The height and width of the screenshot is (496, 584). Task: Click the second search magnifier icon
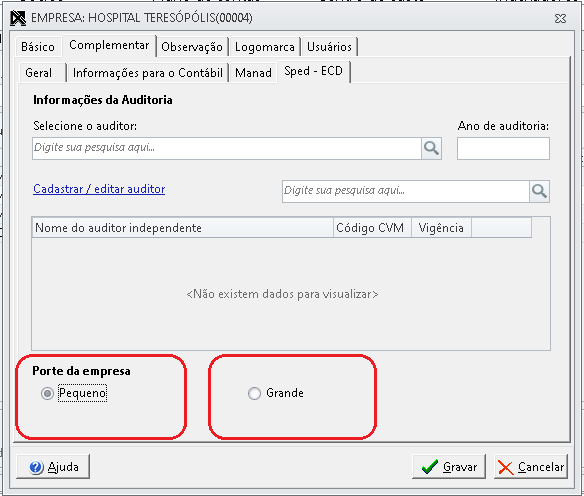pos(539,191)
